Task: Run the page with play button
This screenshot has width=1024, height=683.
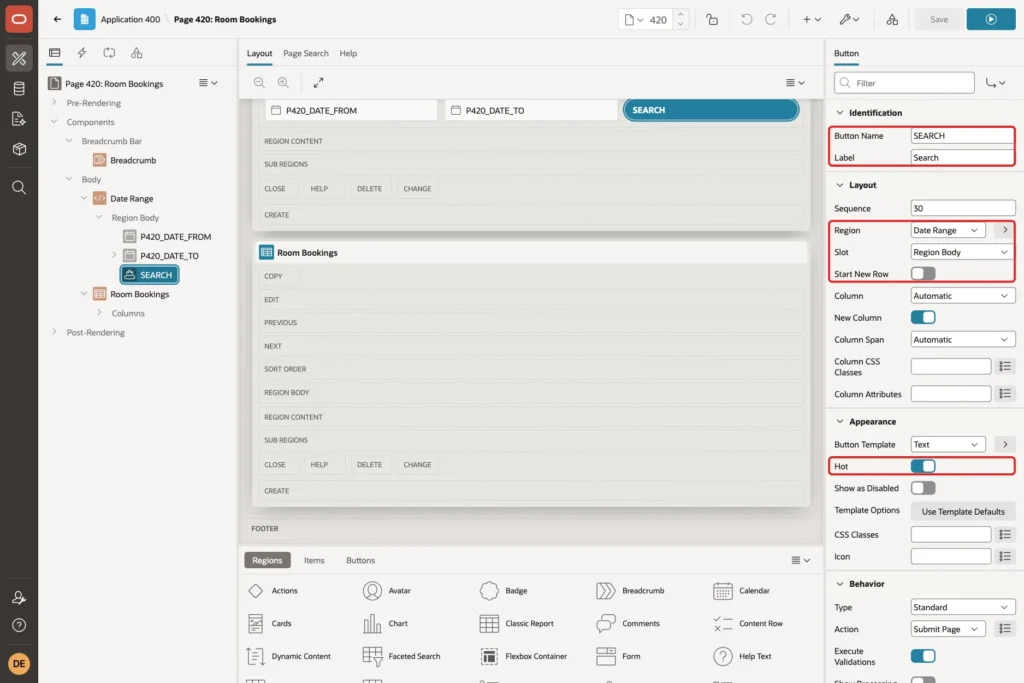Action: [x=991, y=19]
